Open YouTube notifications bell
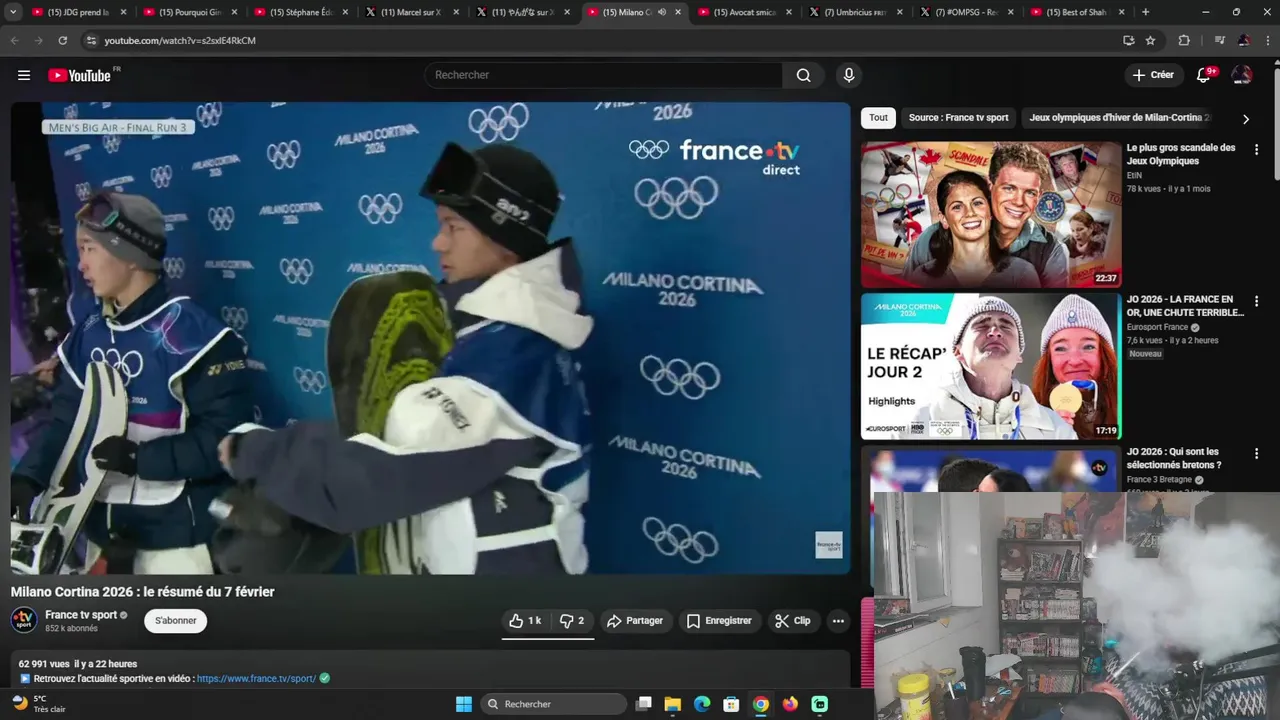This screenshot has width=1280, height=720. (1203, 75)
